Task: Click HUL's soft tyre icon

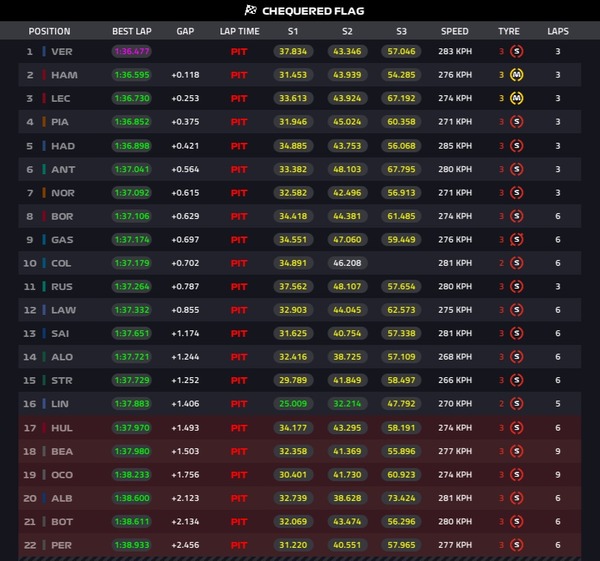Action: click(x=517, y=428)
